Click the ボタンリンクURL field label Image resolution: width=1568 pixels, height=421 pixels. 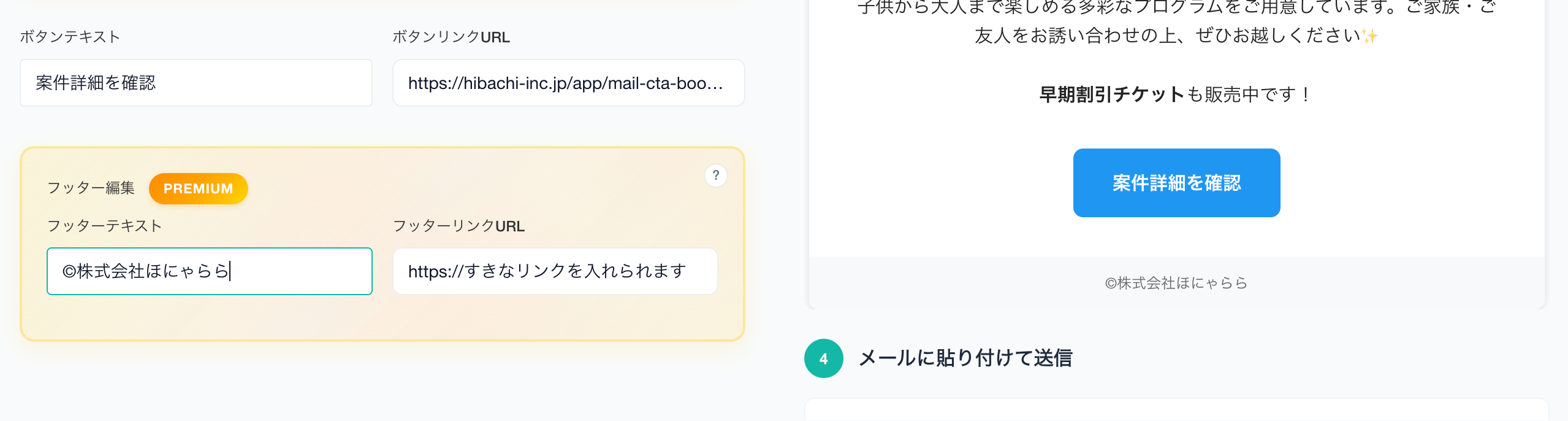point(451,37)
